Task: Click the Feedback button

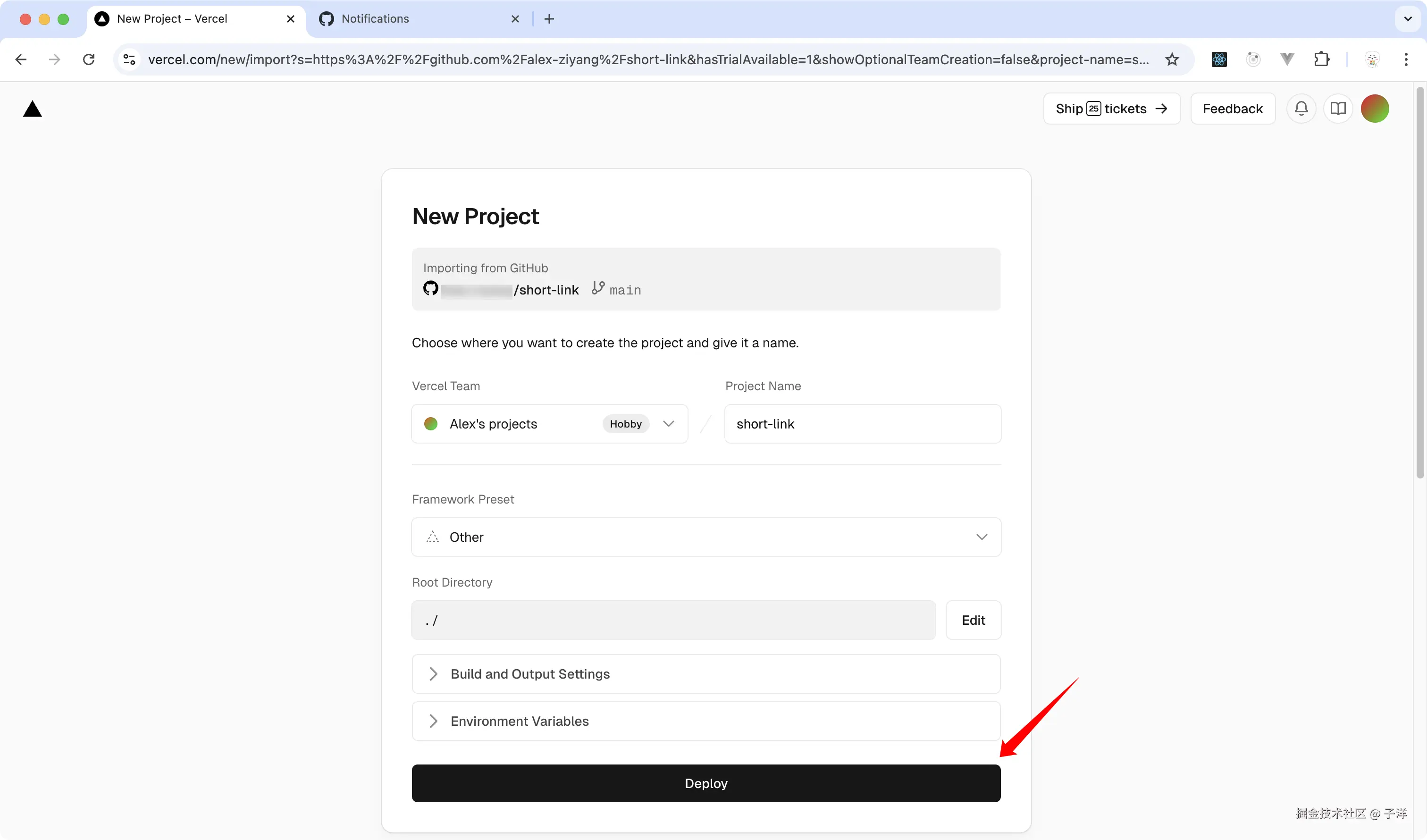Action: click(x=1232, y=108)
